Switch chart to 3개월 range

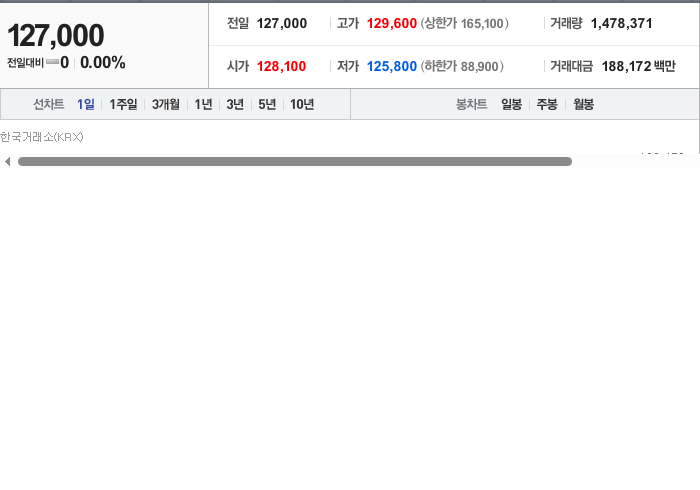[166, 104]
